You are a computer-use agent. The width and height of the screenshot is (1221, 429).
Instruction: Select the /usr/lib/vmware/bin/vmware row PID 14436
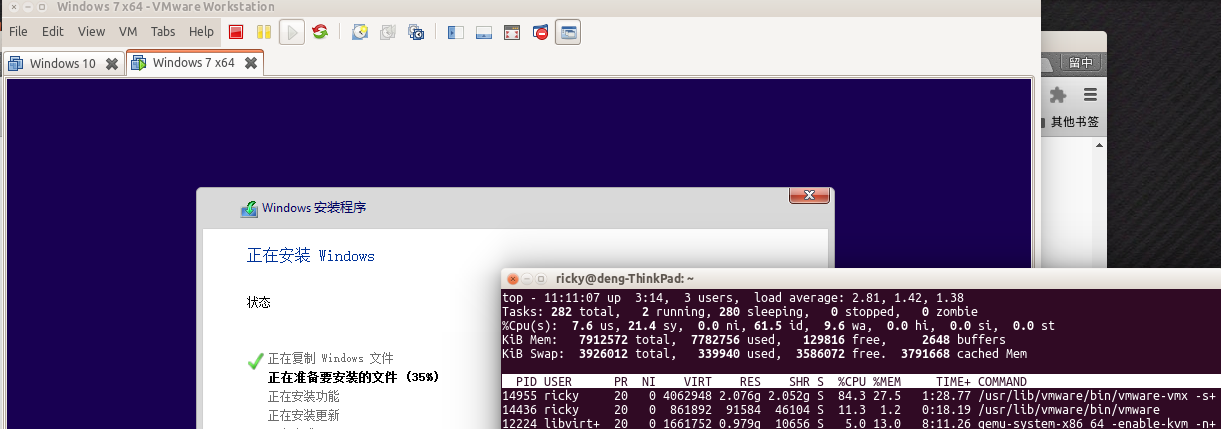click(x=861, y=409)
